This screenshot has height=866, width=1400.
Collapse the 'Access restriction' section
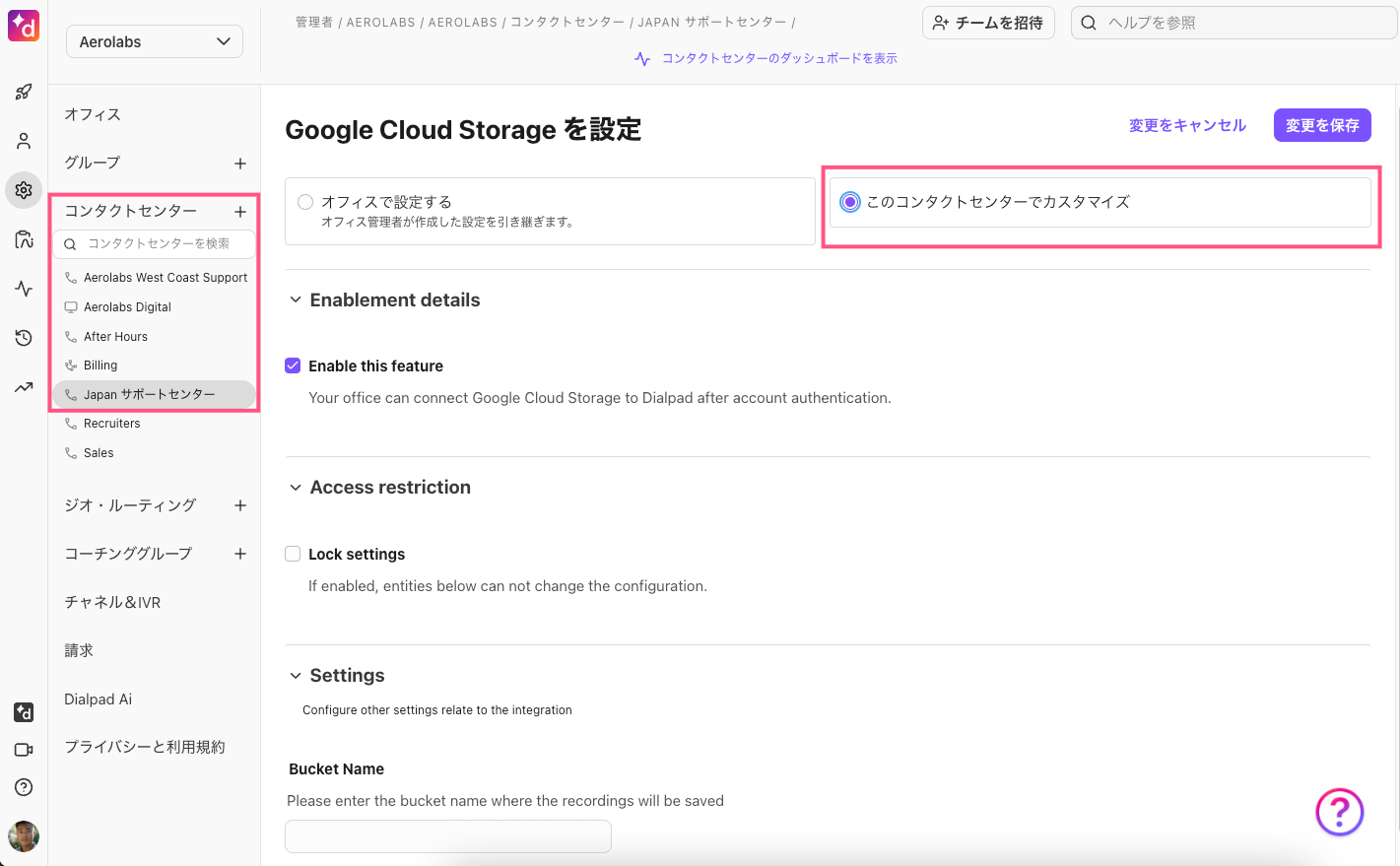pyautogui.click(x=295, y=487)
